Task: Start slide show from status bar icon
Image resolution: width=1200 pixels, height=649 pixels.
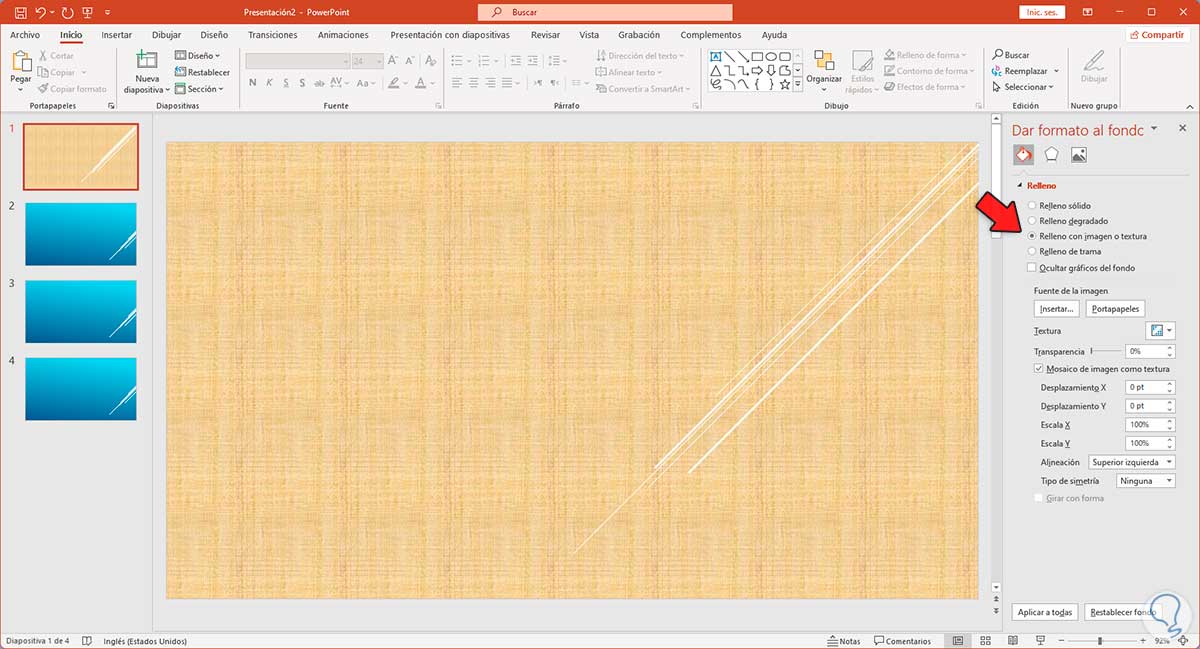Action: pos(1039,641)
